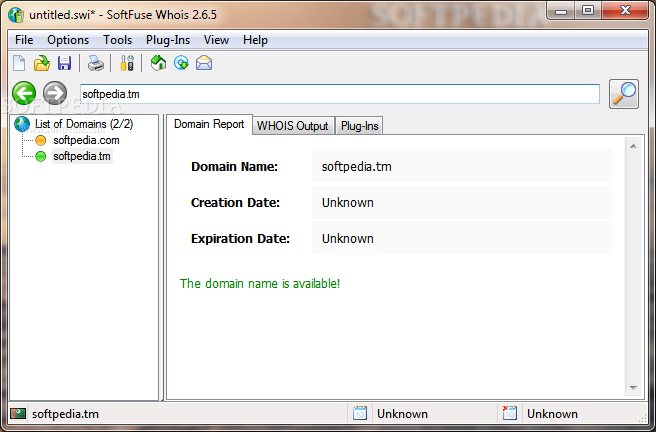The height and width of the screenshot is (432, 656).
Task: Open the settings tools icon
Action: point(127,64)
